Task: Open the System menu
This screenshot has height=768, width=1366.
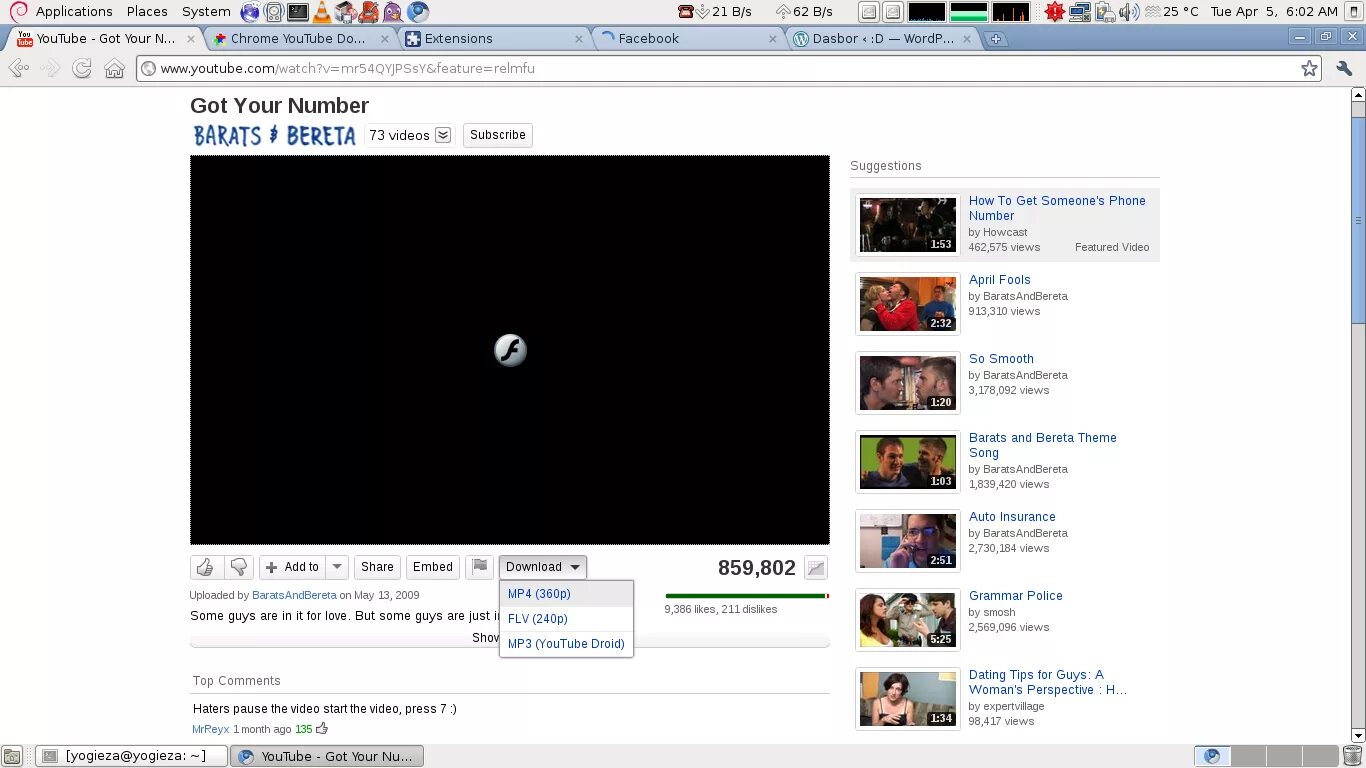Action: click(206, 12)
